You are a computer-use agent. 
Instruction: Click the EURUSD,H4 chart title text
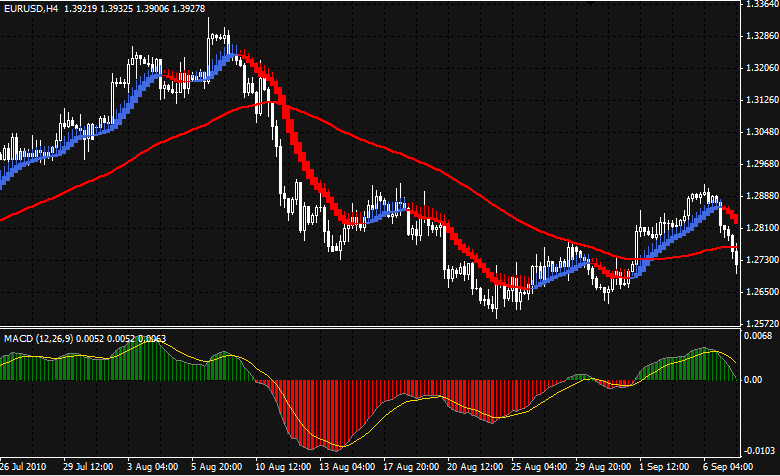click(x=31, y=8)
